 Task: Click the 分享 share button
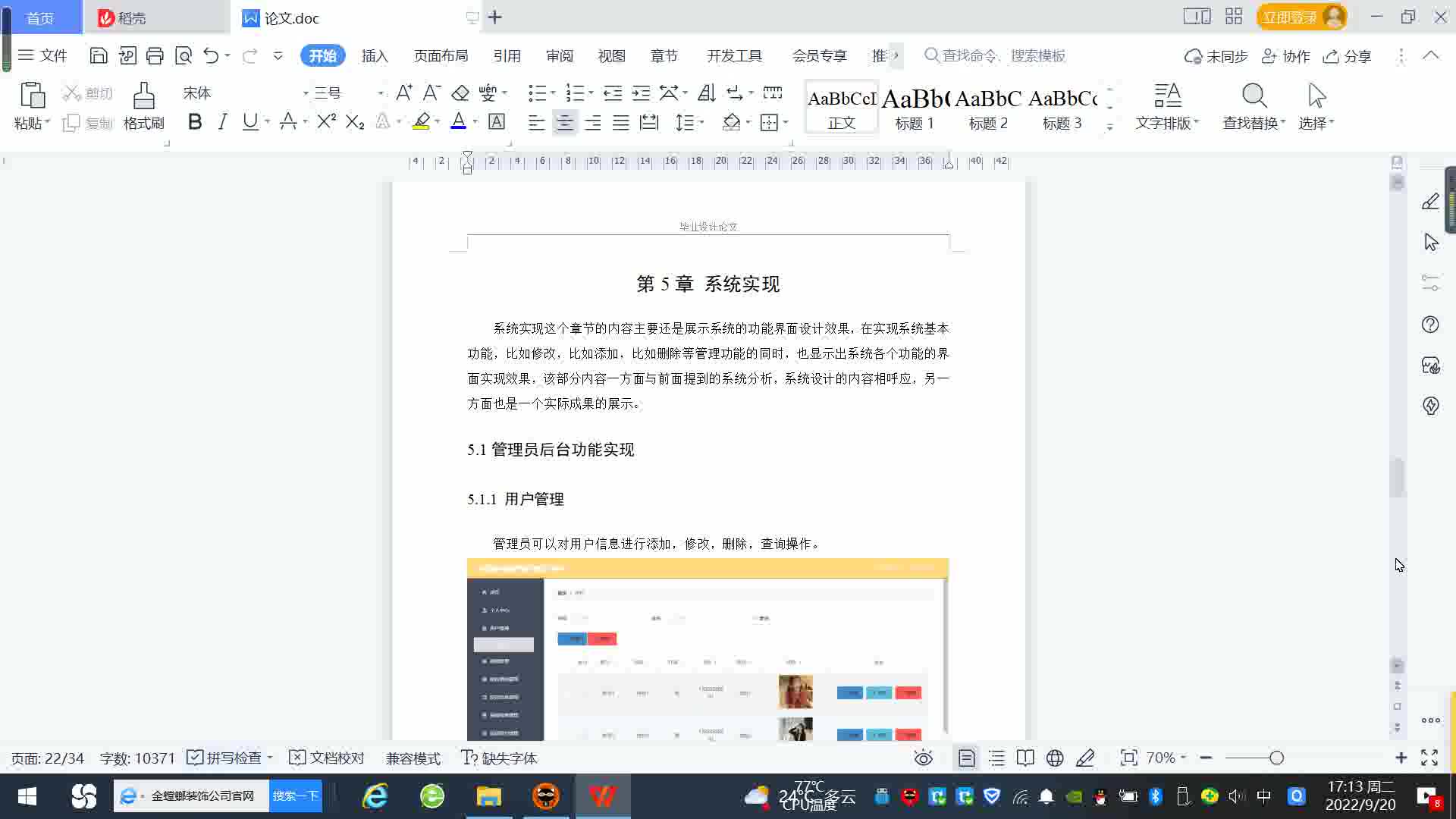(x=1348, y=56)
